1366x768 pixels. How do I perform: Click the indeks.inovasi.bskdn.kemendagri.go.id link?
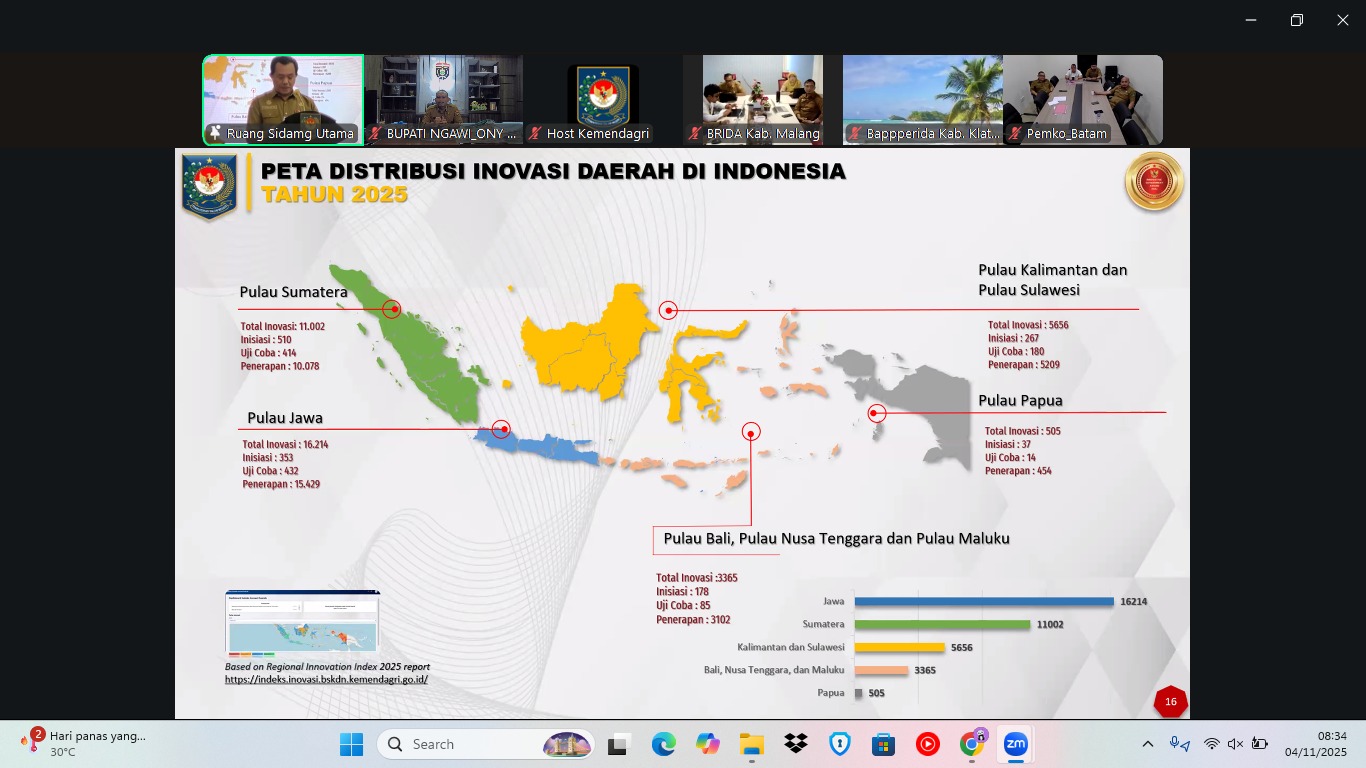point(326,680)
